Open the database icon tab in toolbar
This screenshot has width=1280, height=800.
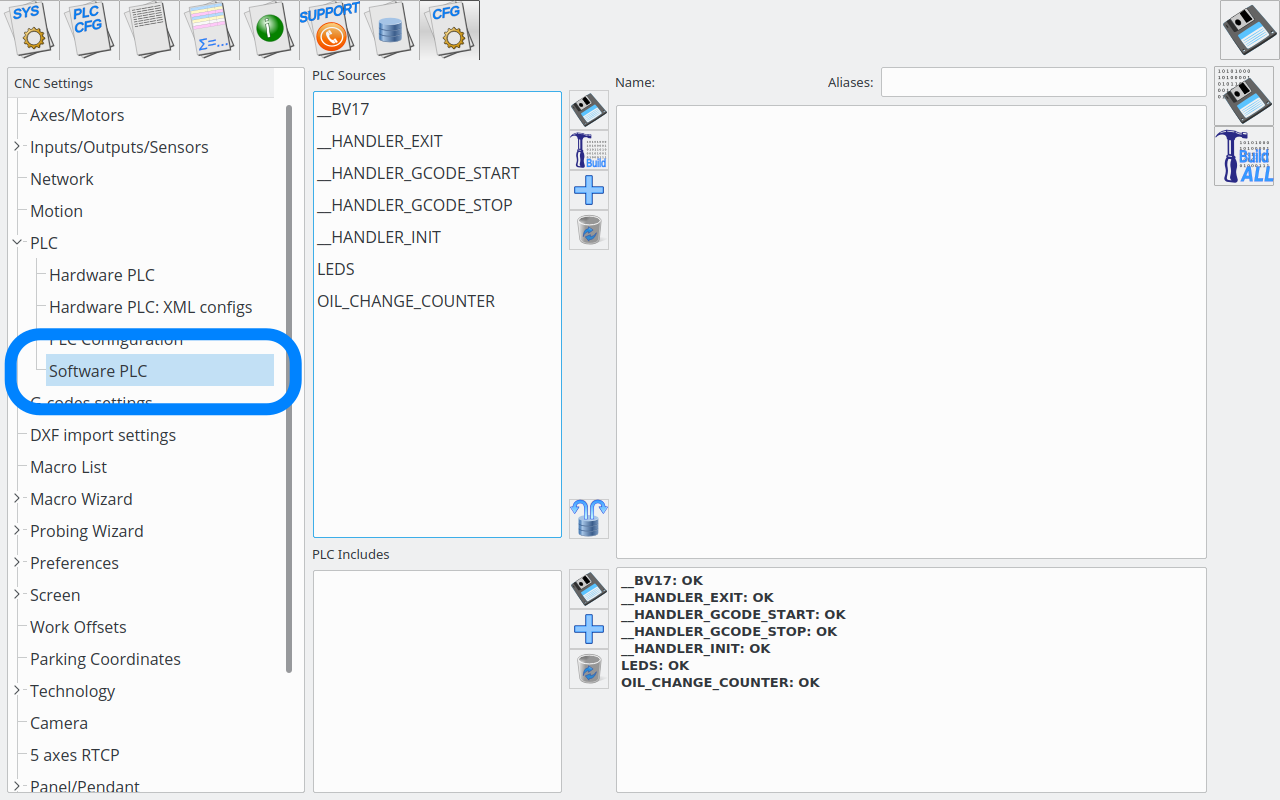389,30
